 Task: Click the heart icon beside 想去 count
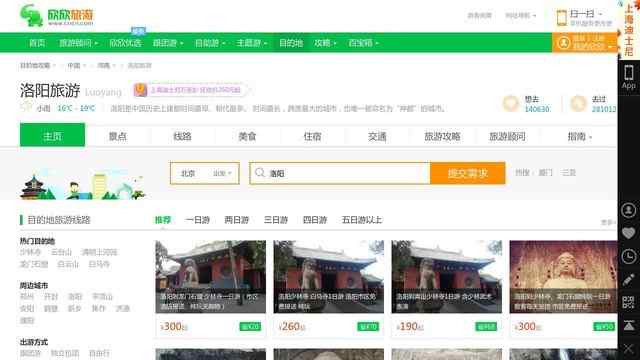pyautogui.click(x=511, y=104)
